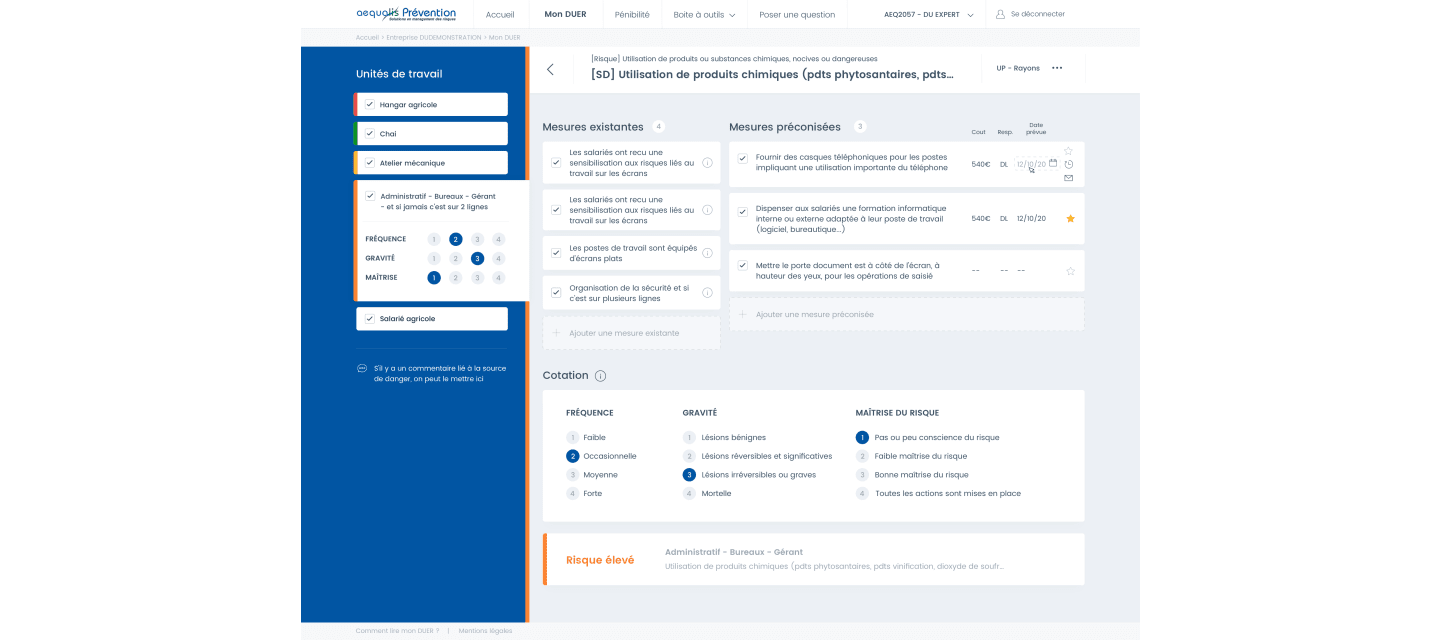Image resolution: width=1440 pixels, height=640 pixels.
Task: Show info for 'postes de travail sont équipés' measure
Action: [x=707, y=253]
